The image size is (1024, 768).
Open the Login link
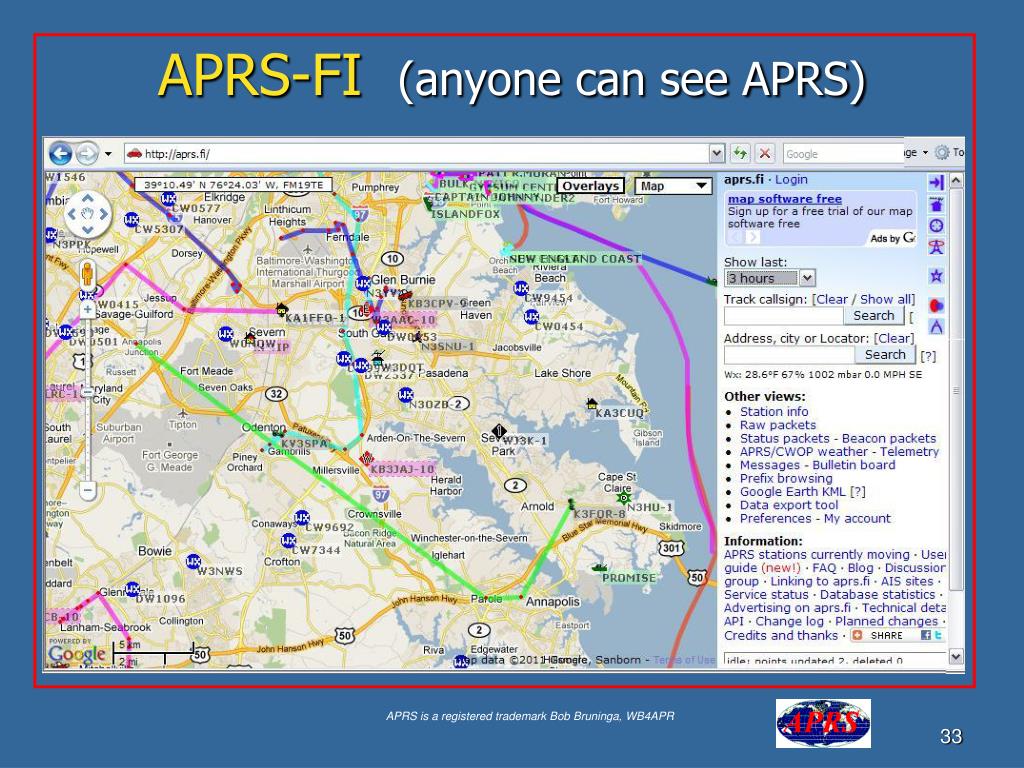[791, 180]
